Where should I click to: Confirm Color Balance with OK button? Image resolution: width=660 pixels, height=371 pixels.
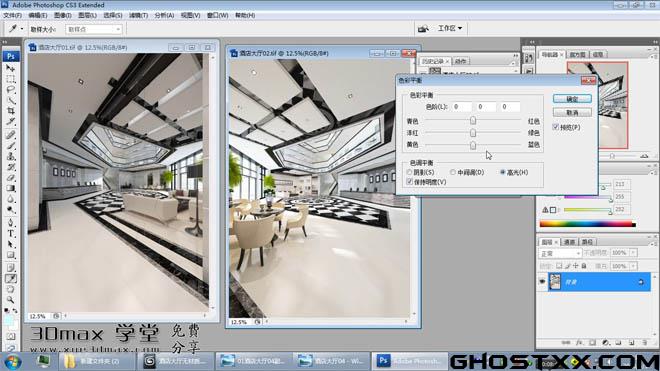pos(572,99)
